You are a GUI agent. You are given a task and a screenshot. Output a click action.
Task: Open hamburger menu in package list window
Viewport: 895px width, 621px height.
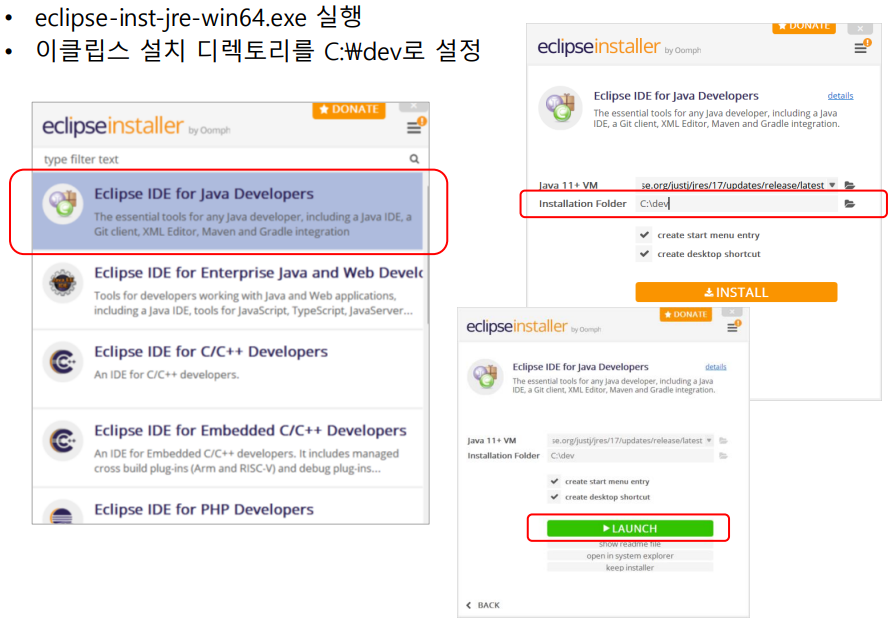[x=414, y=128]
